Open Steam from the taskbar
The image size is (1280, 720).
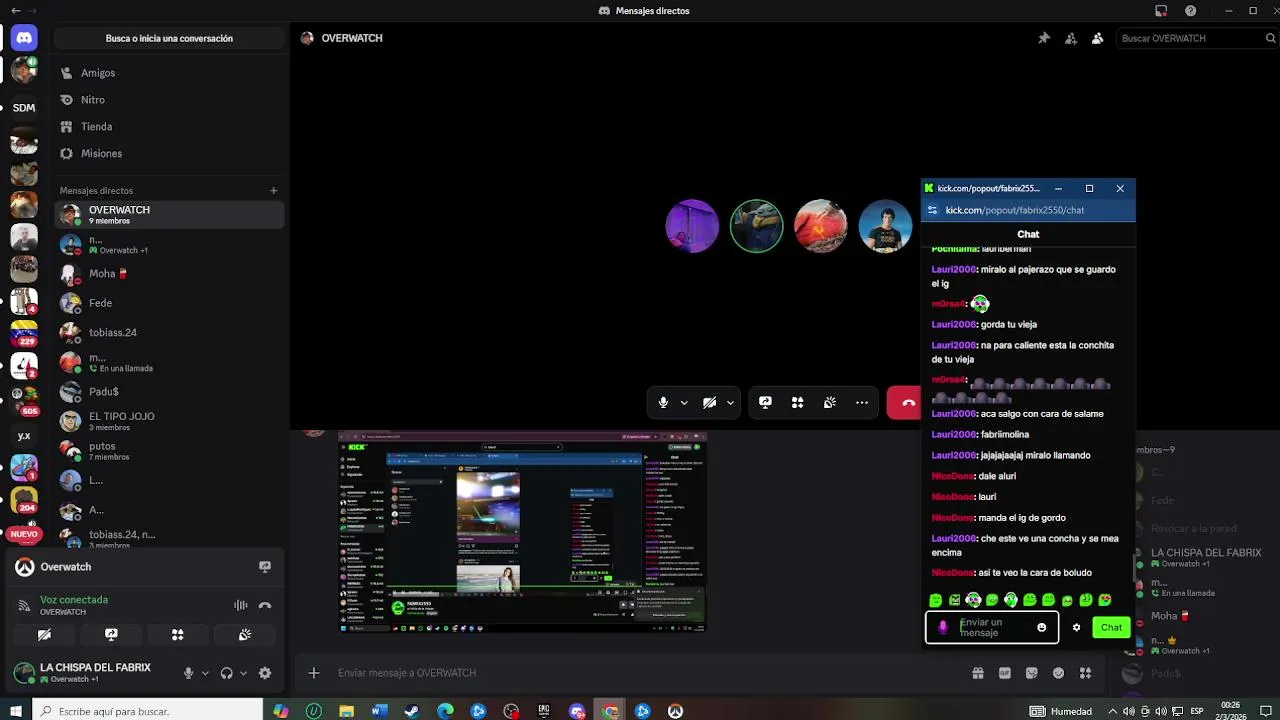[412, 711]
